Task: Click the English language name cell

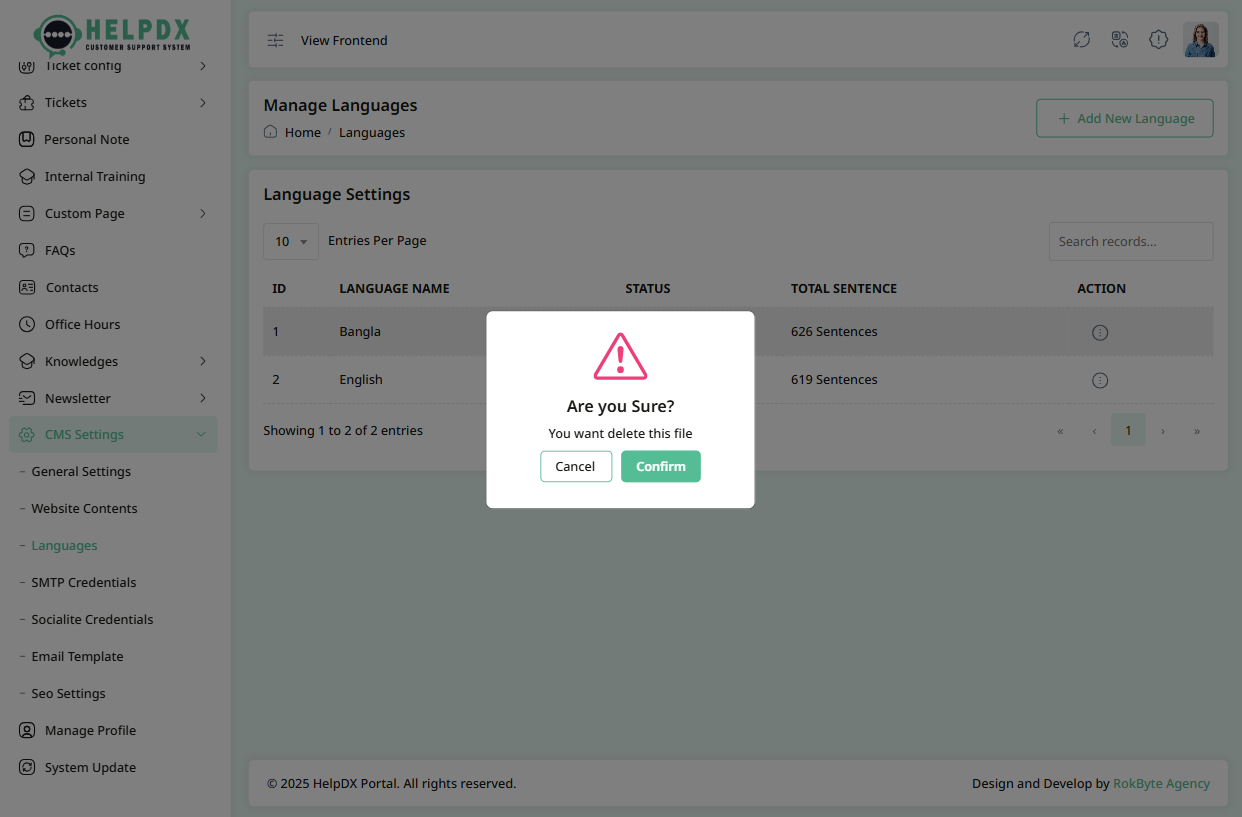Action: click(x=361, y=379)
